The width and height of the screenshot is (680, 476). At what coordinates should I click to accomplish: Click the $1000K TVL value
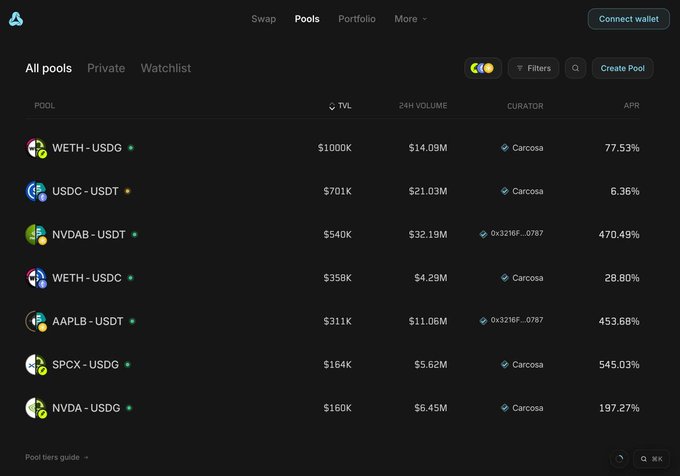click(334, 148)
